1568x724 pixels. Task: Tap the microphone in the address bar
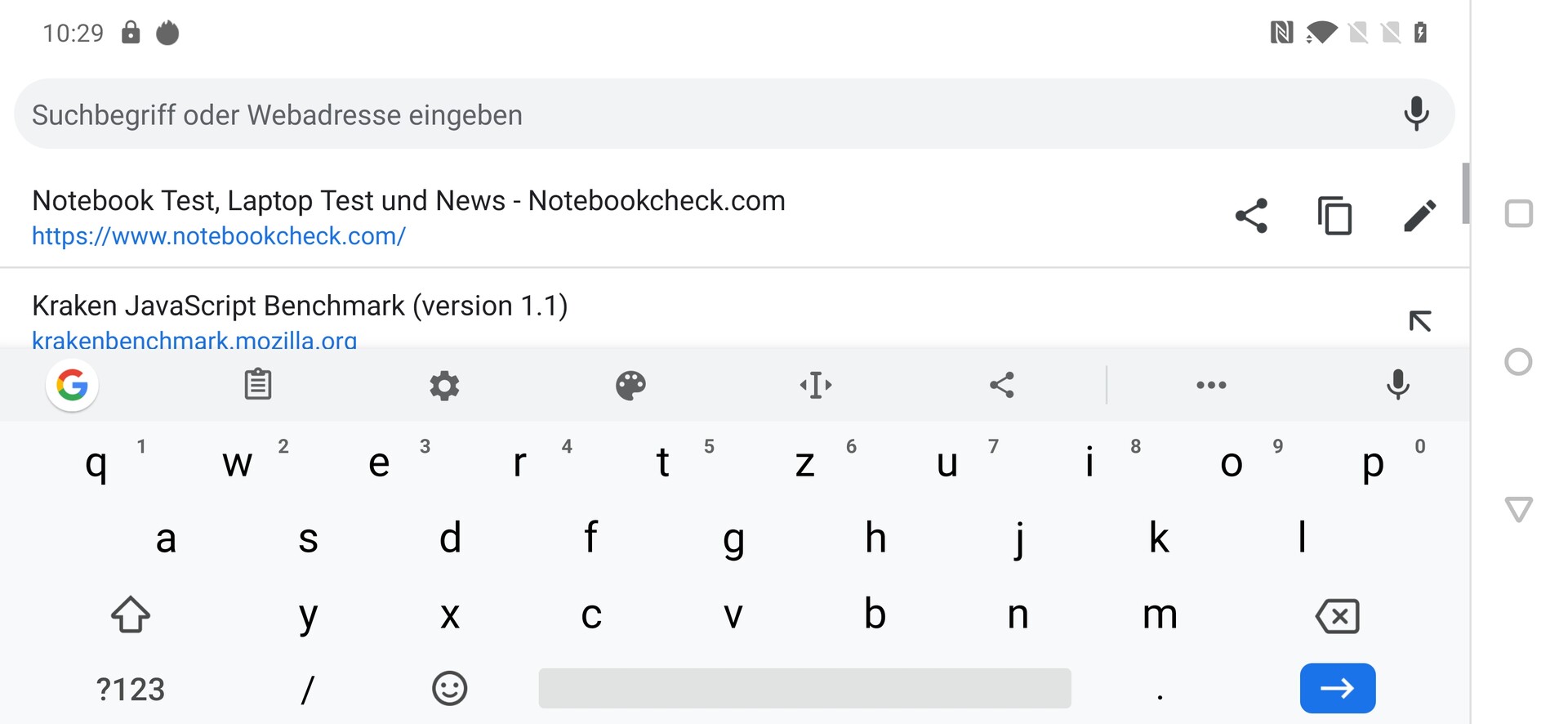(x=1416, y=114)
